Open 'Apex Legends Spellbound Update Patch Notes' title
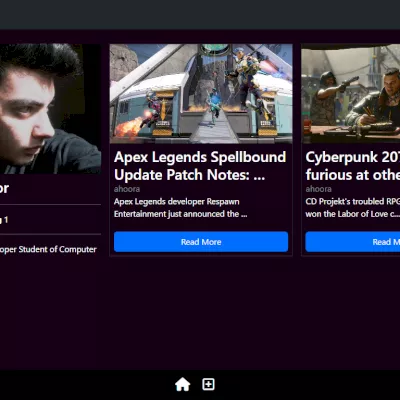 (x=200, y=166)
